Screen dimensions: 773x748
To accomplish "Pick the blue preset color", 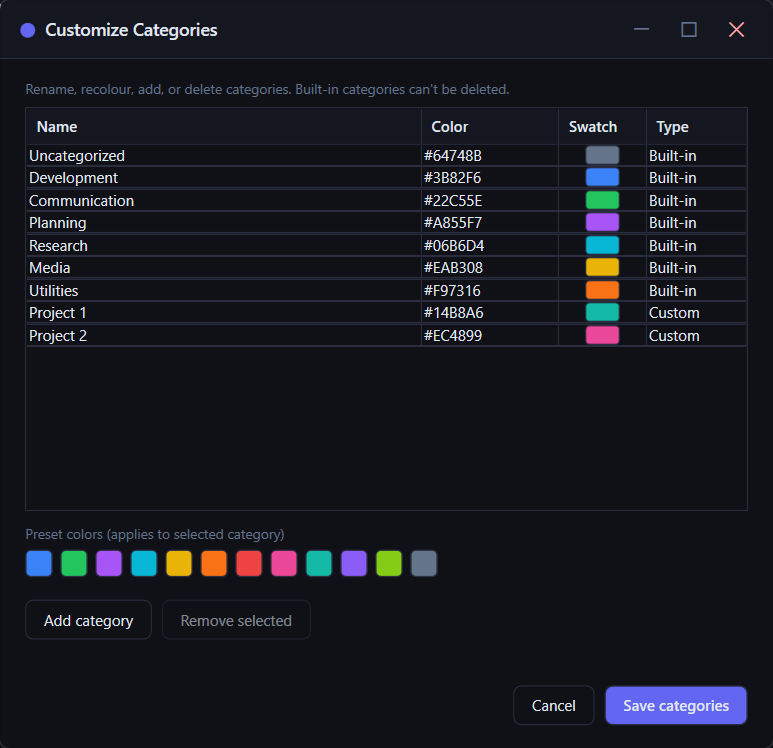I will coord(39,564).
